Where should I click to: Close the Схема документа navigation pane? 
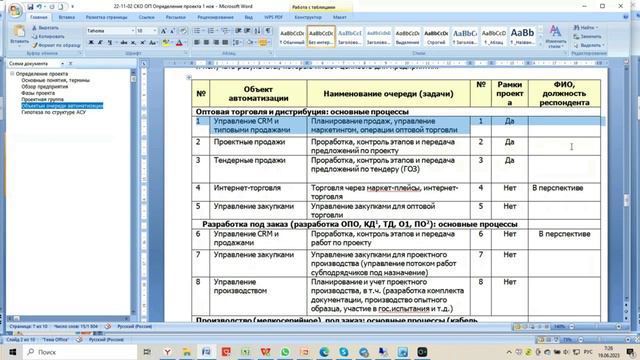70,64
